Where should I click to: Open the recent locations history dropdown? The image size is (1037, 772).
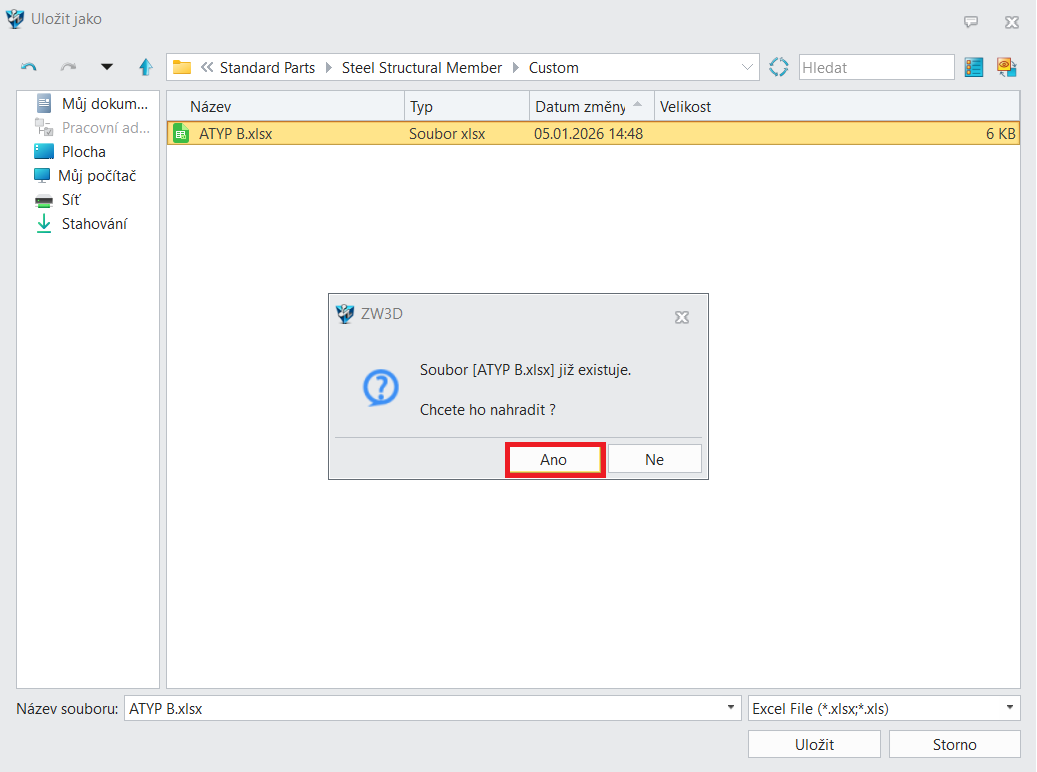[x=106, y=67]
